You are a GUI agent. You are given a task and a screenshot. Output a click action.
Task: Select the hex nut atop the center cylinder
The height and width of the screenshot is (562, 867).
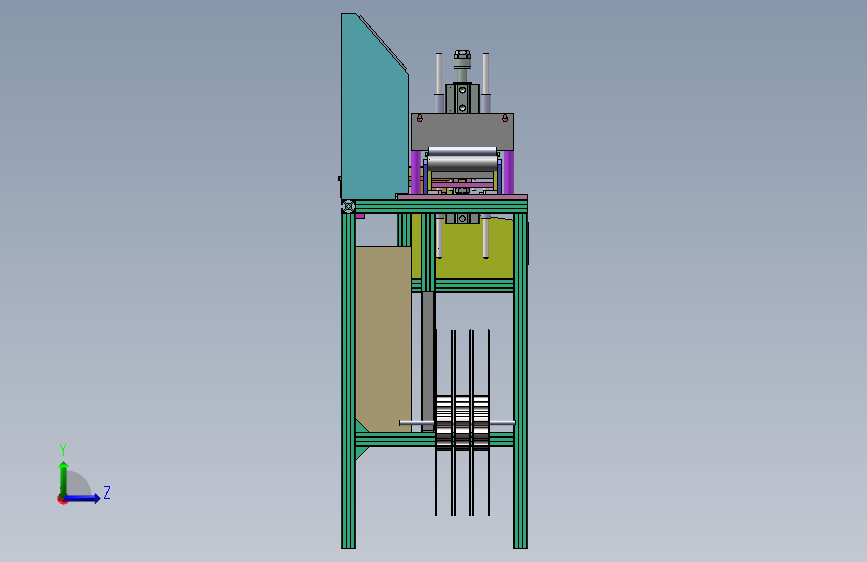(x=462, y=55)
